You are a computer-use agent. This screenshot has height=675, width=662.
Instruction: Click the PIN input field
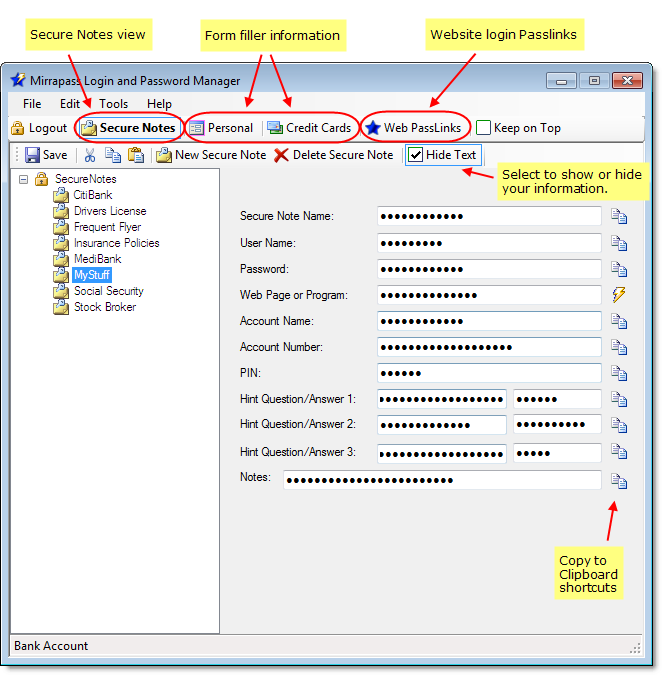tap(489, 373)
